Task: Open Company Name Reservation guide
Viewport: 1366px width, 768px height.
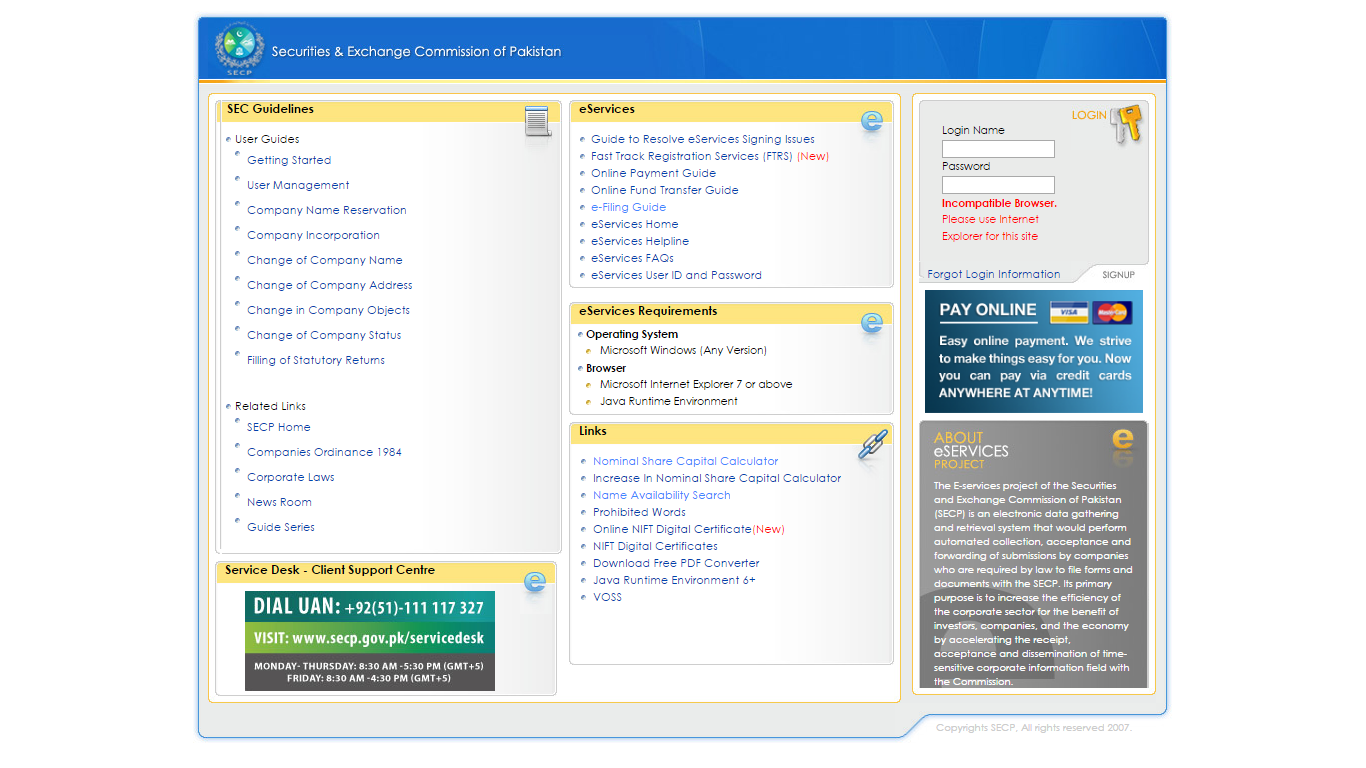Action: point(327,210)
